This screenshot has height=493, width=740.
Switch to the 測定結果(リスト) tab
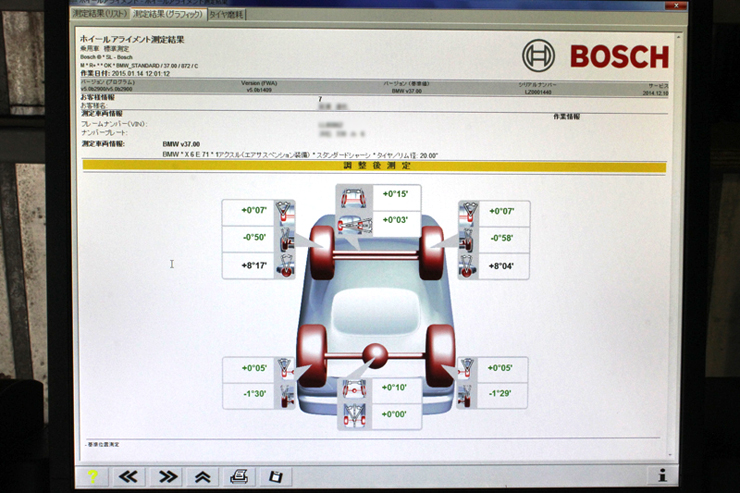coord(100,14)
